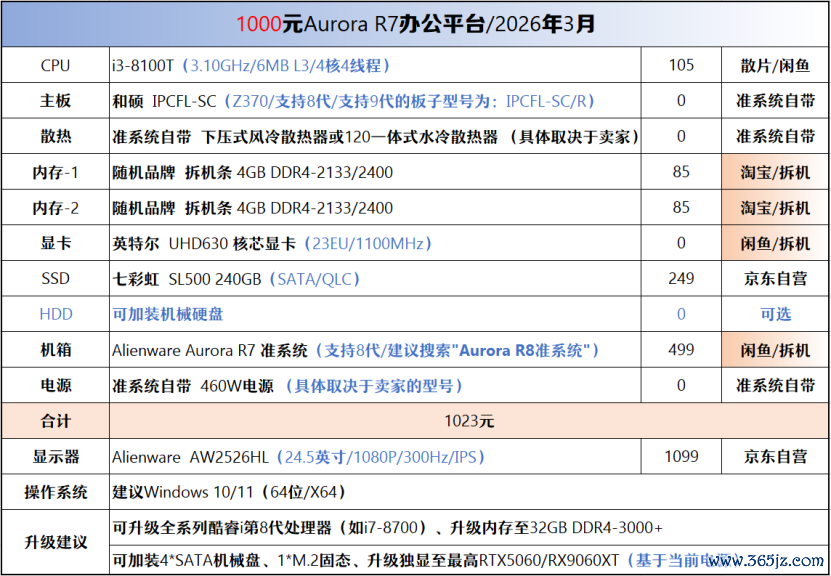Click "淘宝/拆机" in the 内存-2 row
The height and width of the screenshot is (576, 831).
click(x=775, y=207)
